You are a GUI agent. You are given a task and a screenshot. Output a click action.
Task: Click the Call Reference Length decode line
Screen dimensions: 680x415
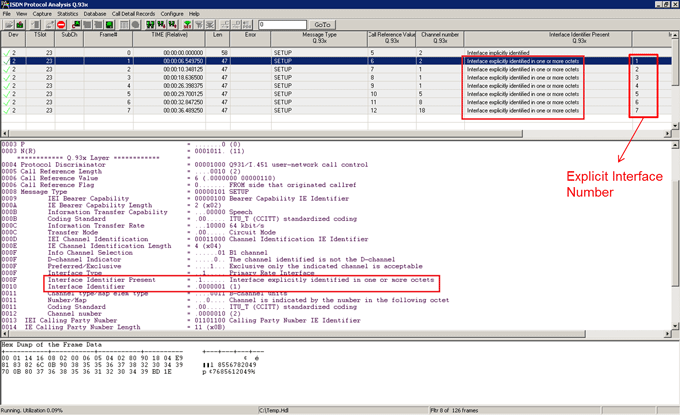coord(121,172)
